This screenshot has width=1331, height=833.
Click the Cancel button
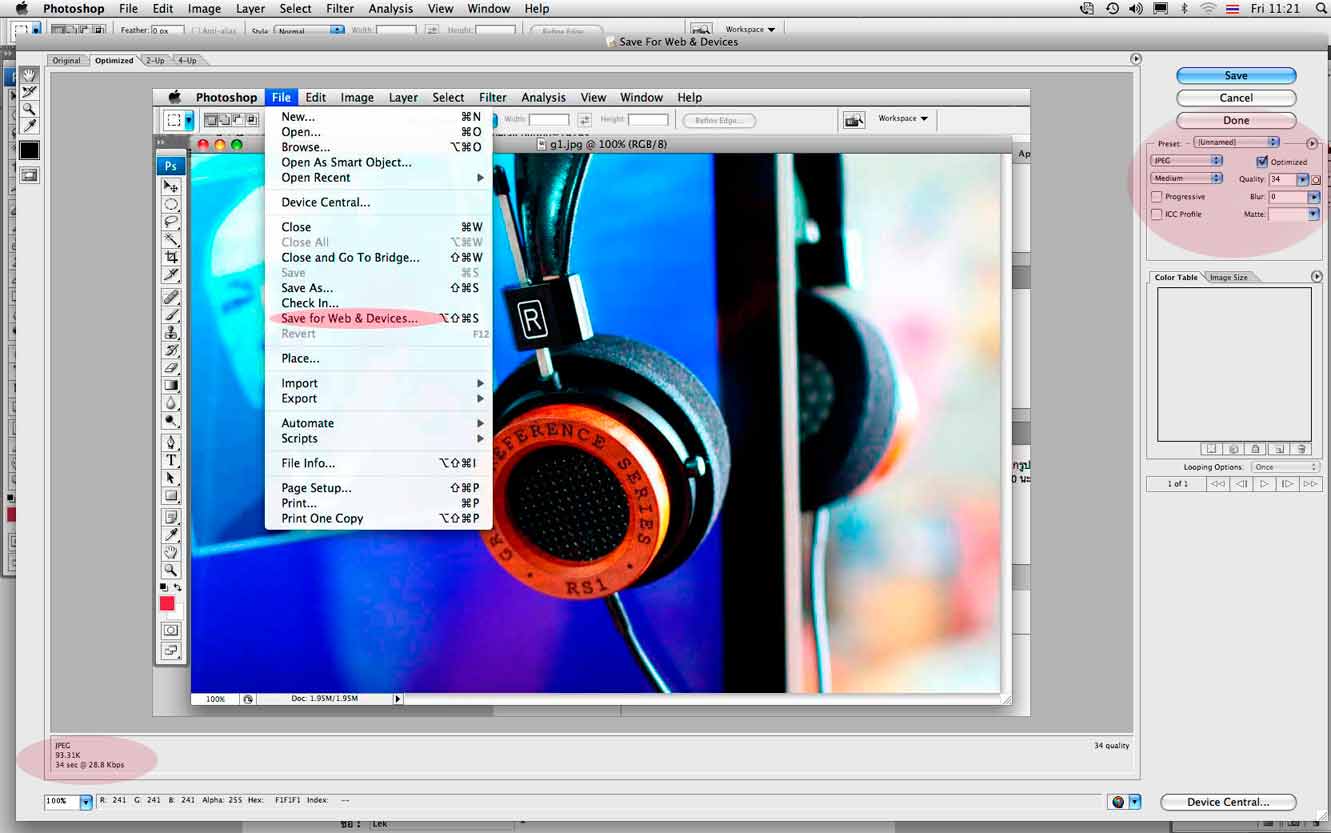[x=1236, y=98]
